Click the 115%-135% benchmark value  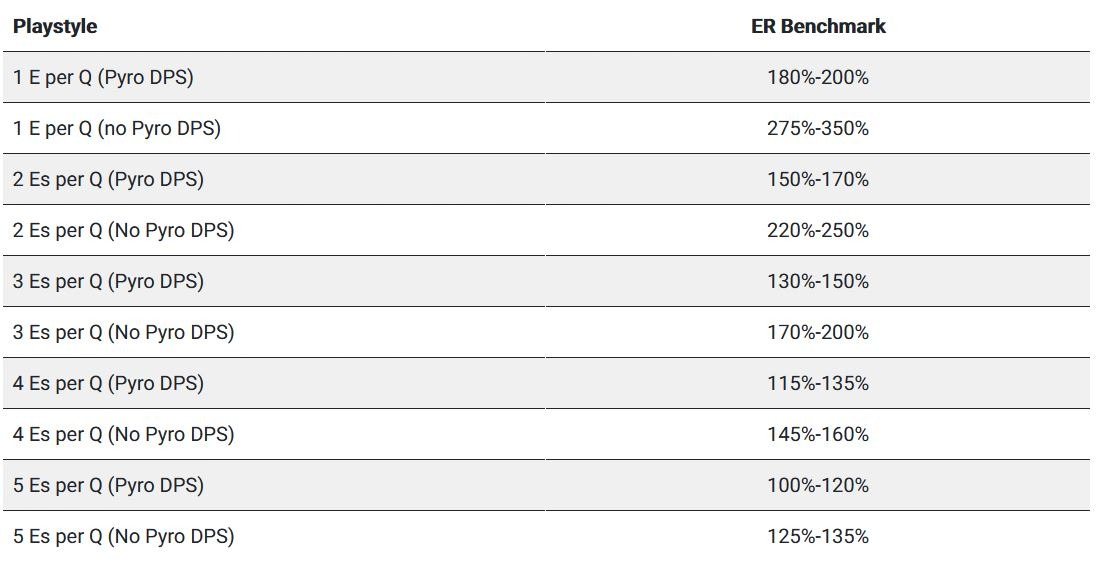point(818,383)
